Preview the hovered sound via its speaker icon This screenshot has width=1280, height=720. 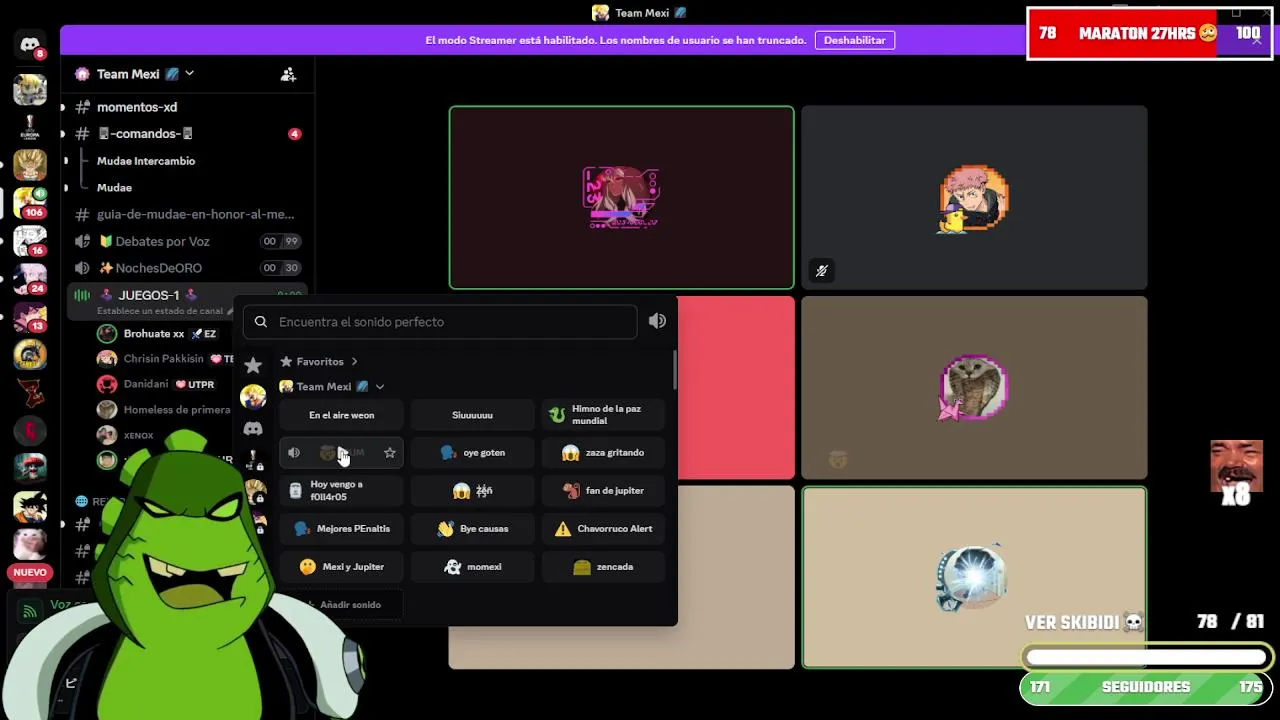pyautogui.click(x=294, y=453)
